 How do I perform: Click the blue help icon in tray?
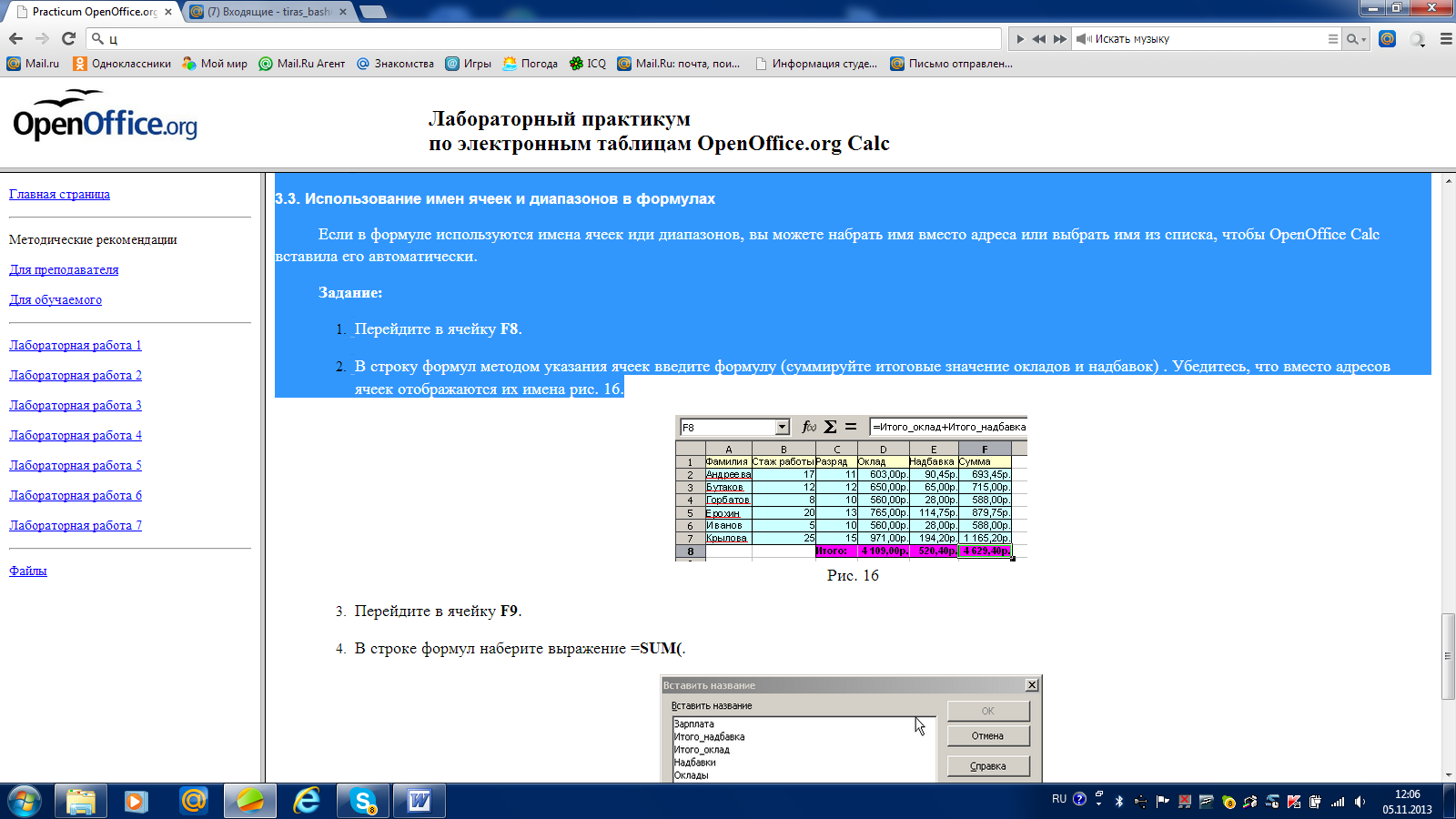(1079, 799)
